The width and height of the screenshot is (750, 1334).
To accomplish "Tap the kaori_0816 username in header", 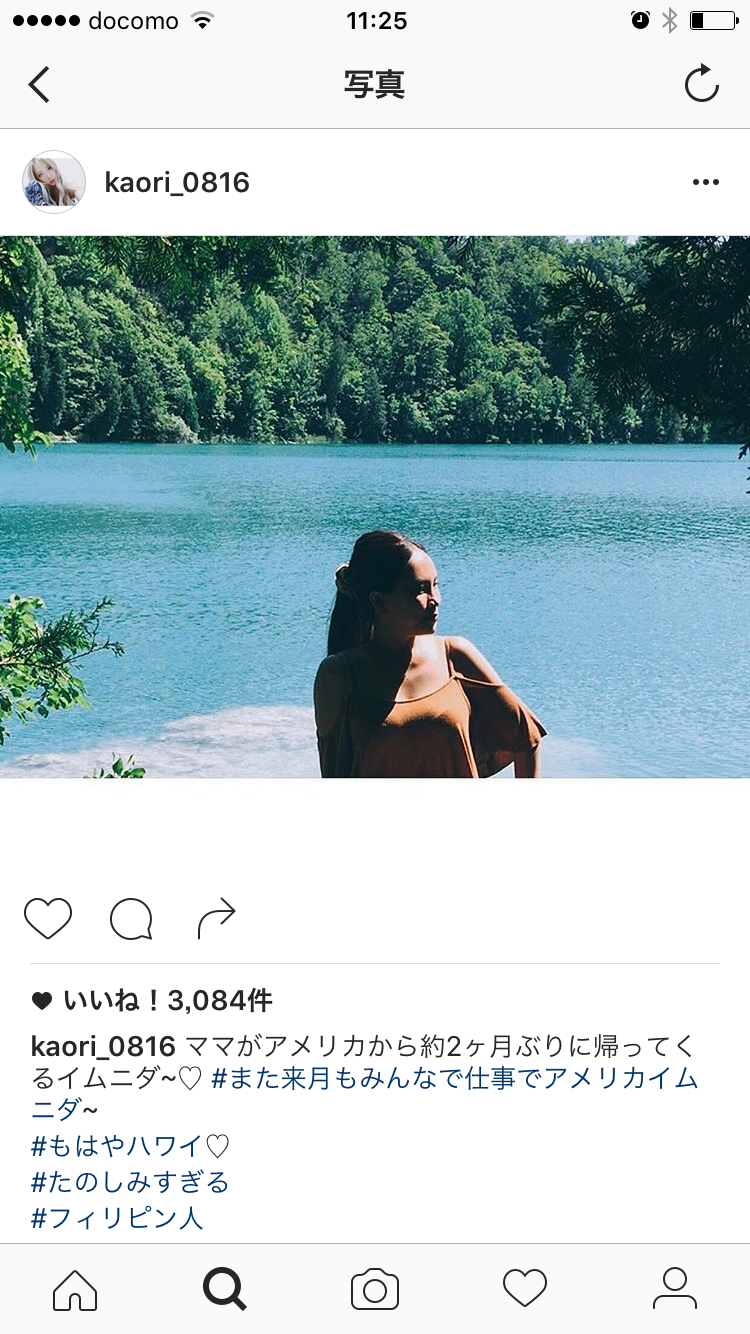I will 177,183.
